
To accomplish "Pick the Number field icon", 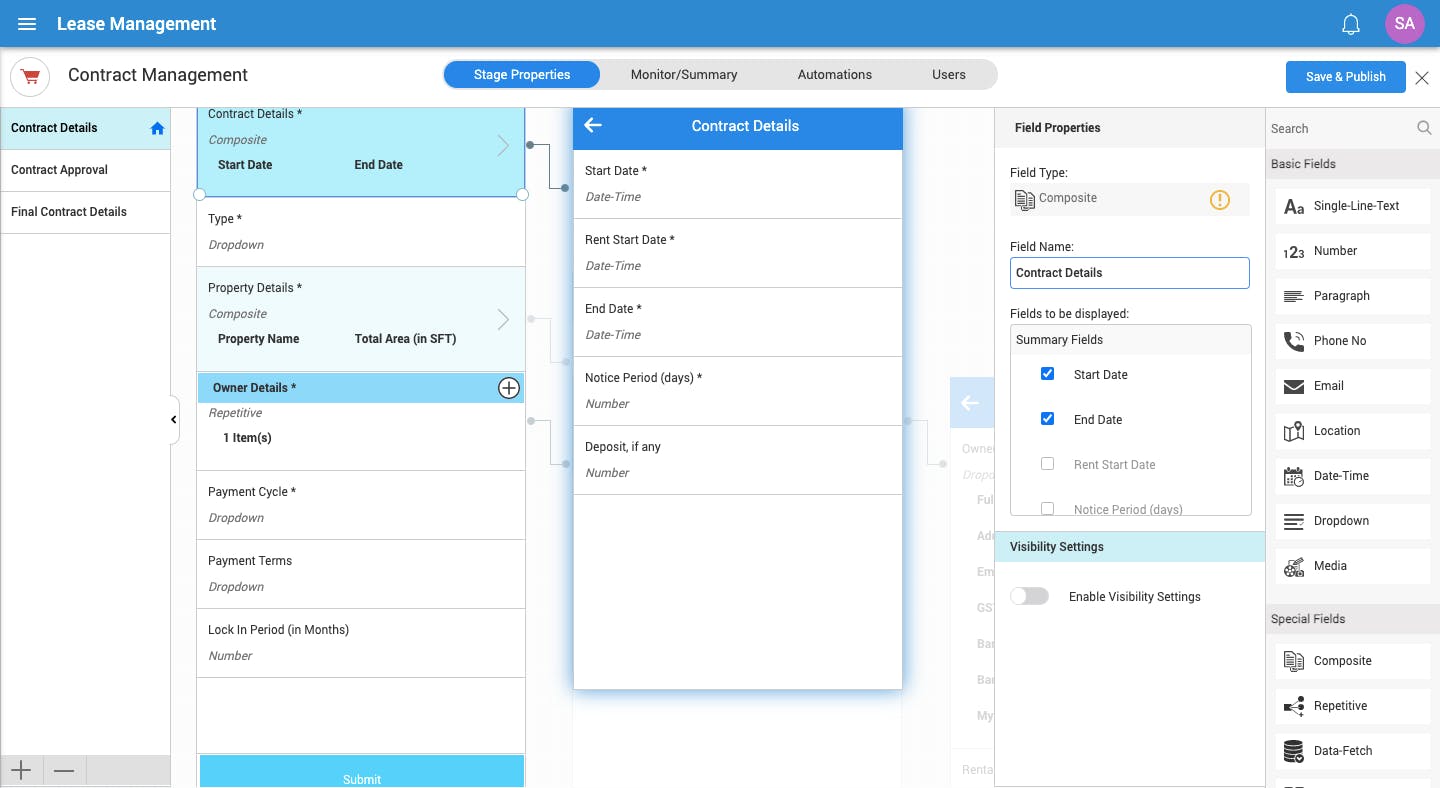I will point(1294,252).
